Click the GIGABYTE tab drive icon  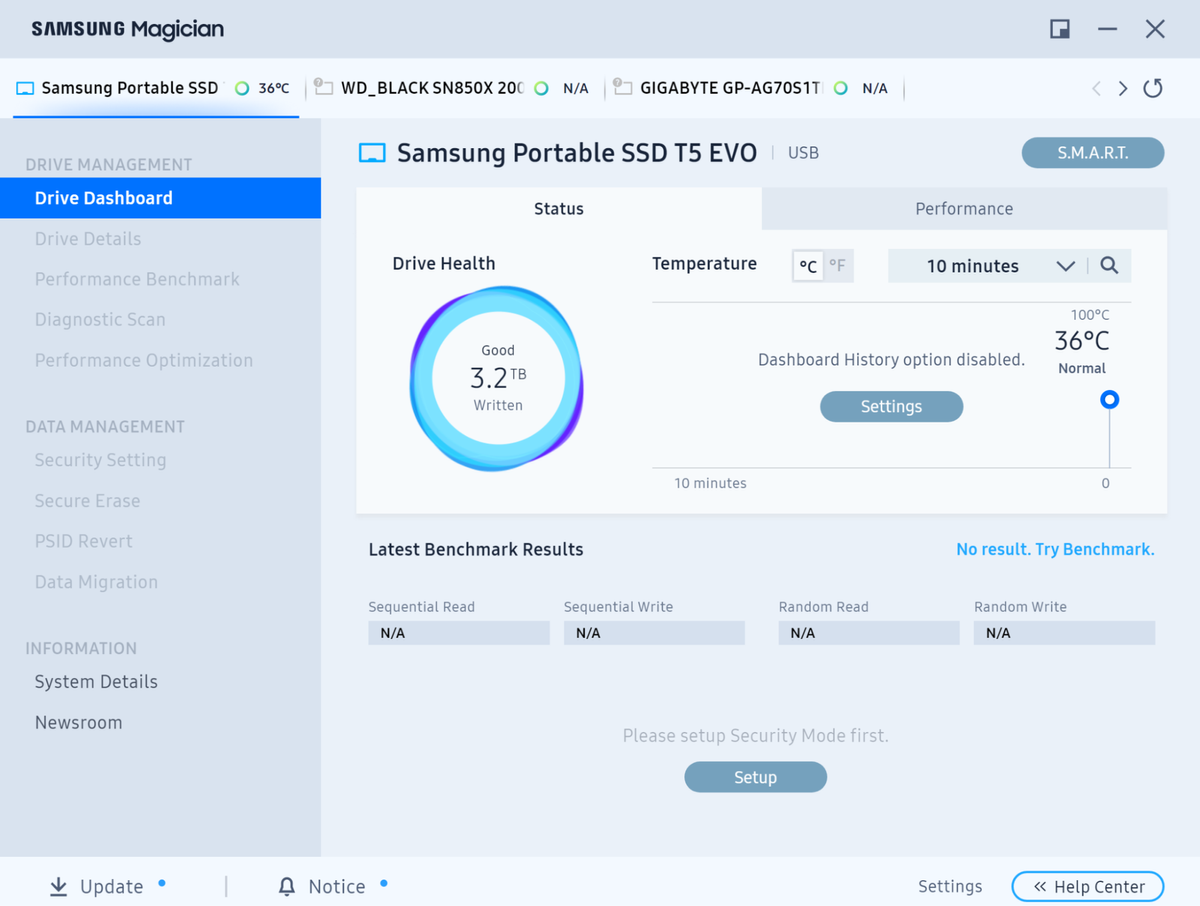(622, 88)
